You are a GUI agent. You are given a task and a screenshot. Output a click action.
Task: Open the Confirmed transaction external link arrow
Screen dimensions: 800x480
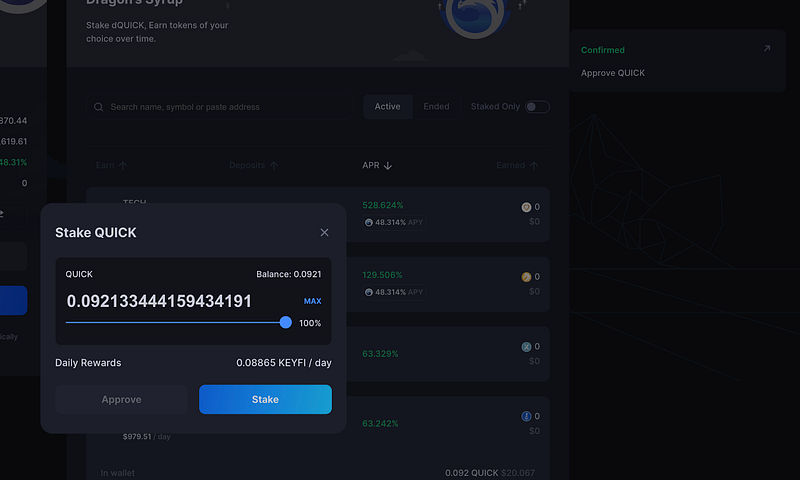(767, 48)
